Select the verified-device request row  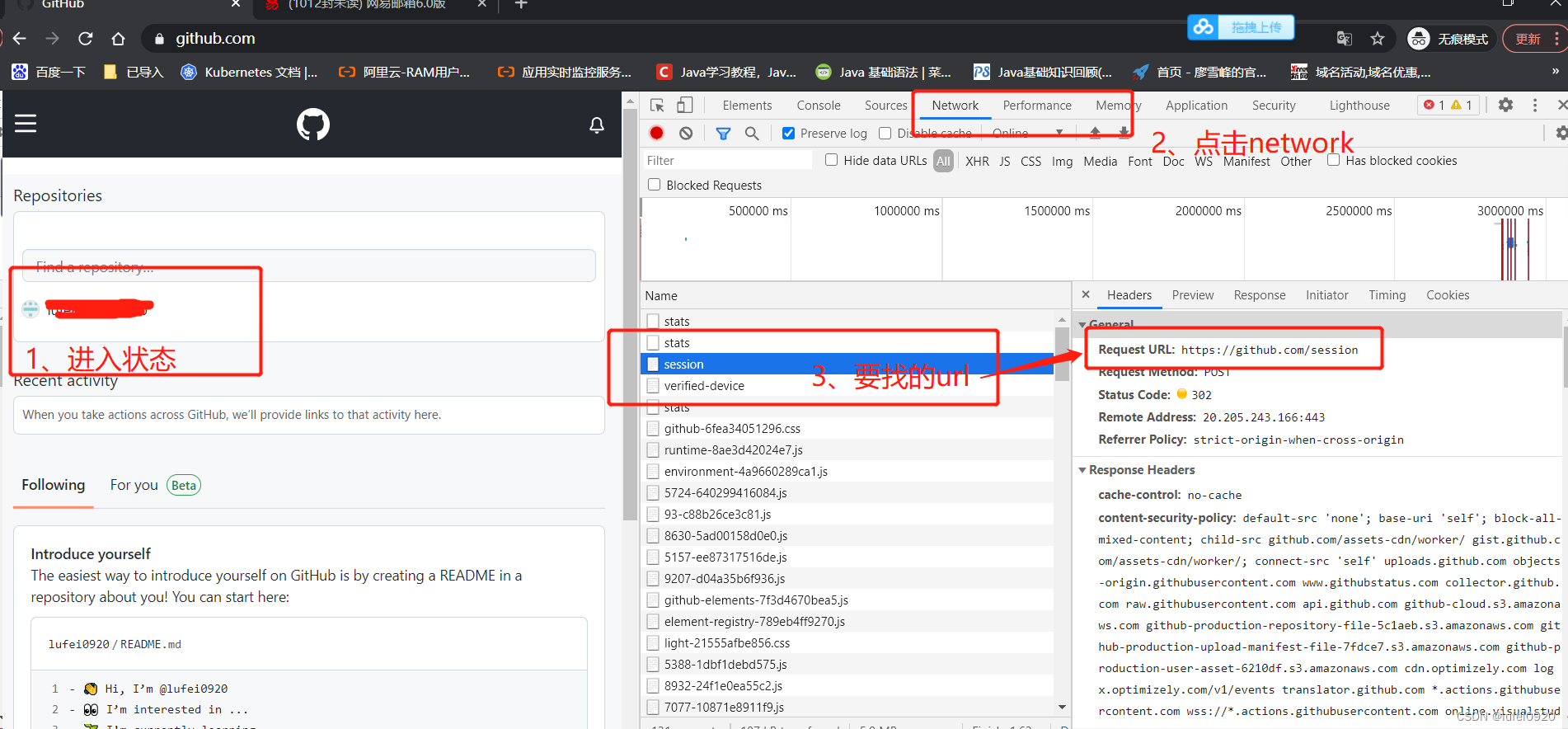point(847,385)
